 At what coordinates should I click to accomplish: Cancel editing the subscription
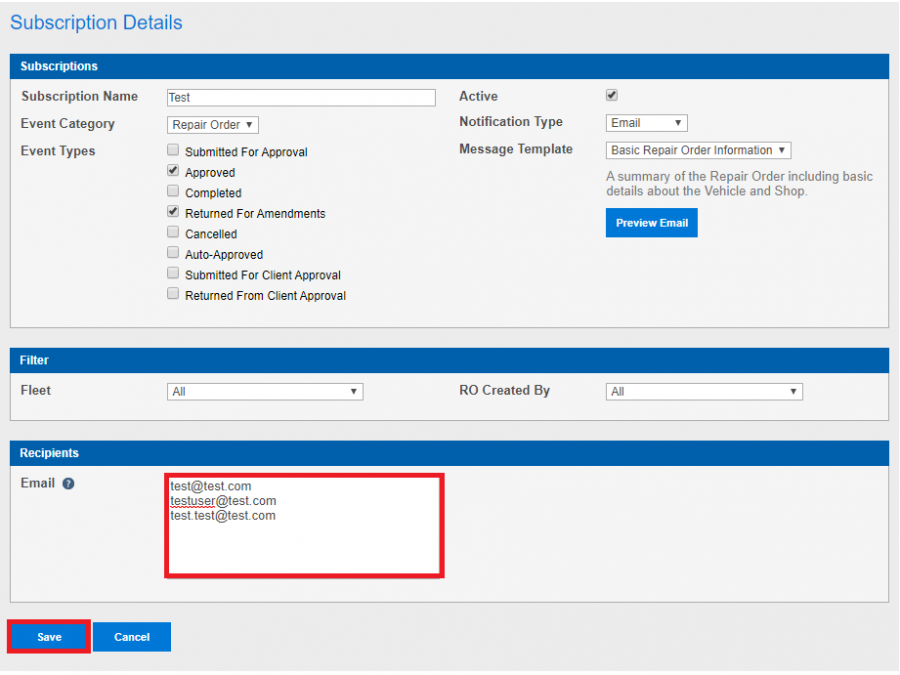click(131, 636)
